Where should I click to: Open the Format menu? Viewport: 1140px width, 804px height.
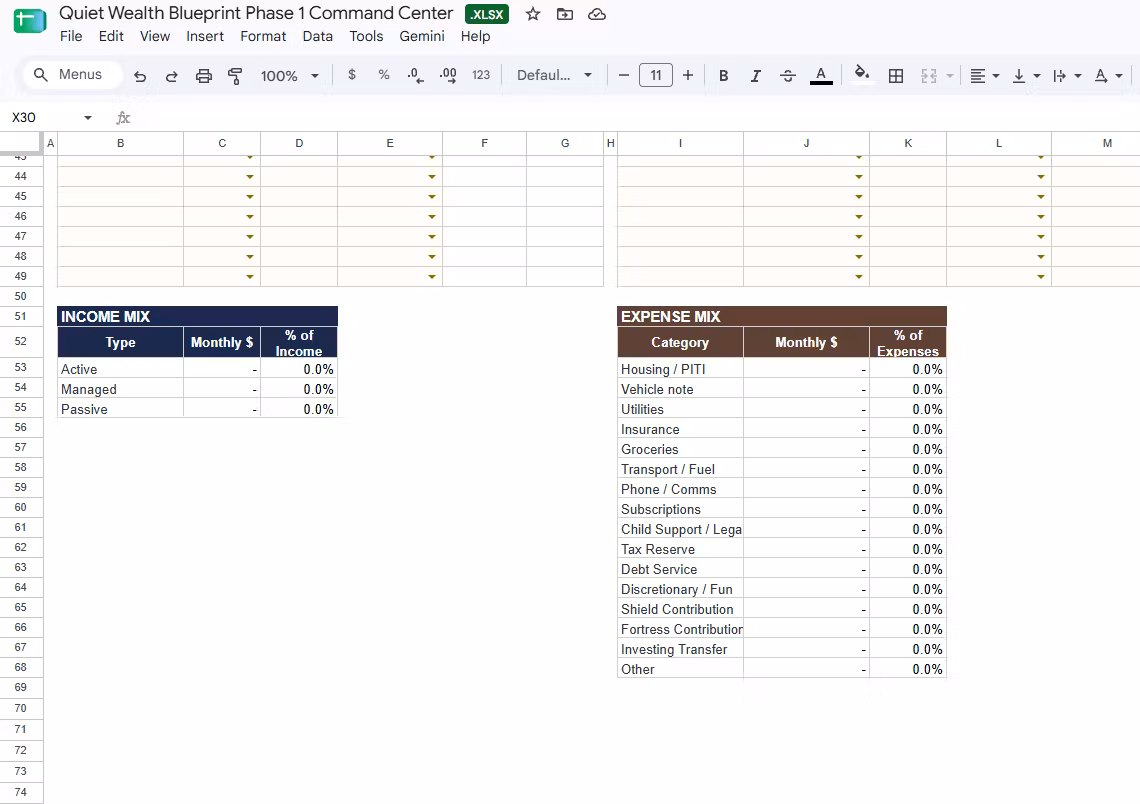(x=263, y=36)
